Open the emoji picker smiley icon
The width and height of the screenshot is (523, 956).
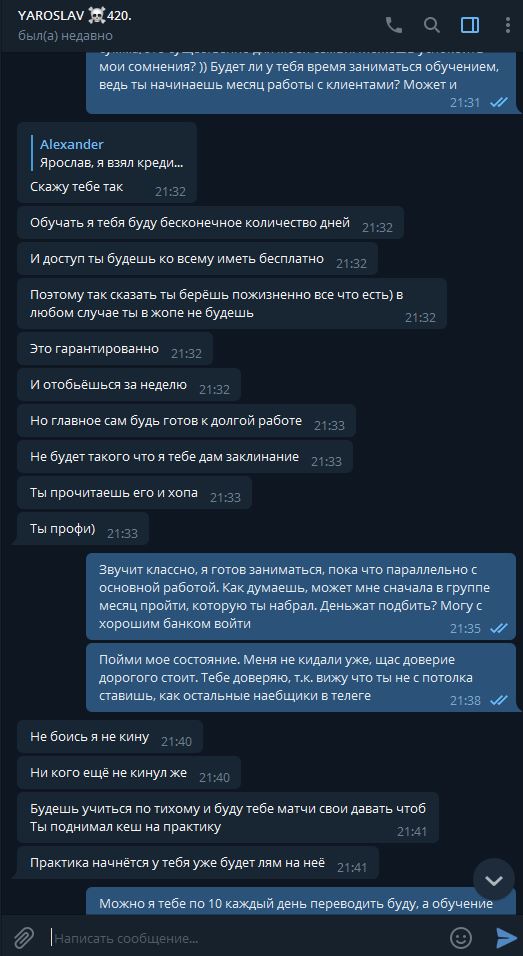tap(461, 936)
